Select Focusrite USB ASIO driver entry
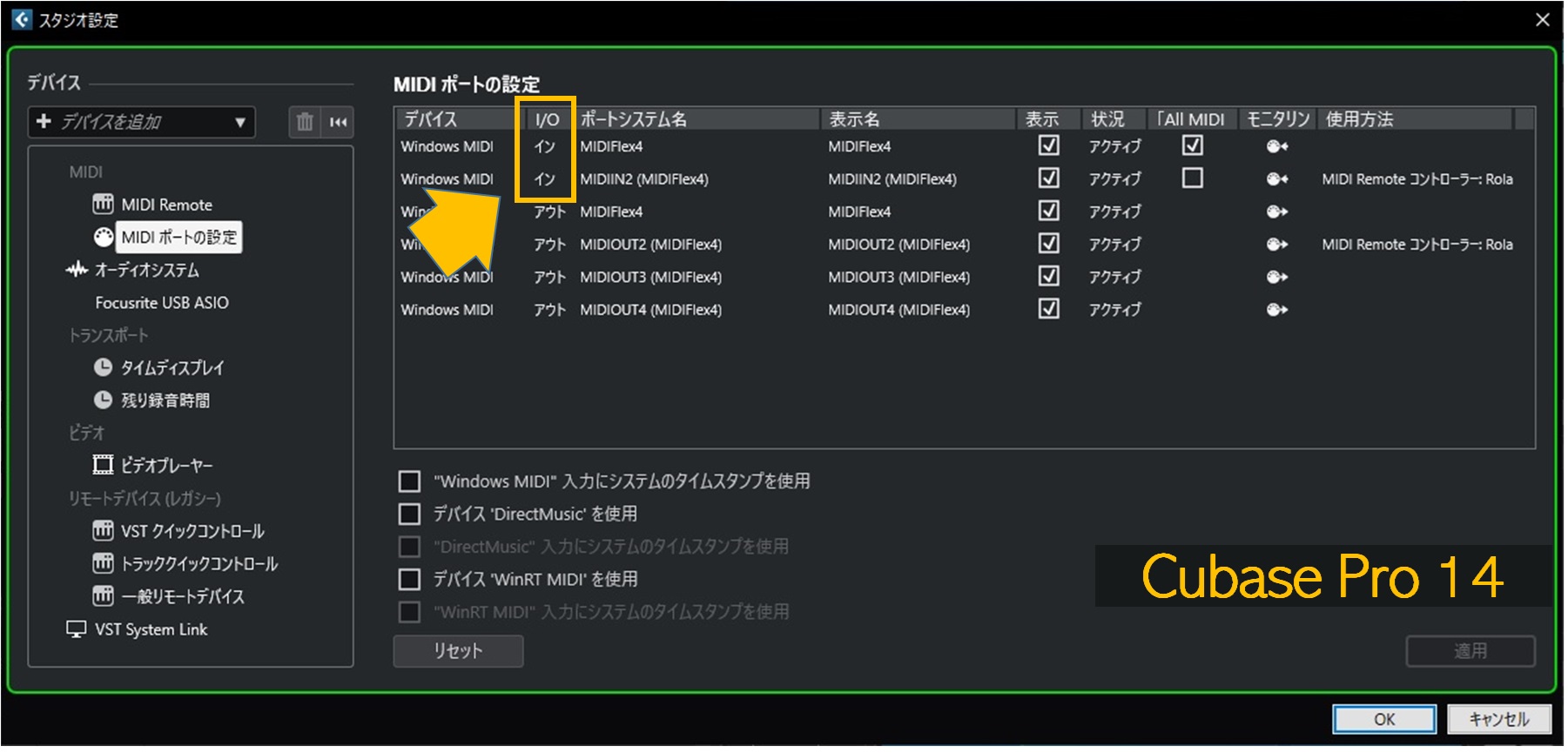This screenshot has width=1568, height=753. tap(162, 303)
